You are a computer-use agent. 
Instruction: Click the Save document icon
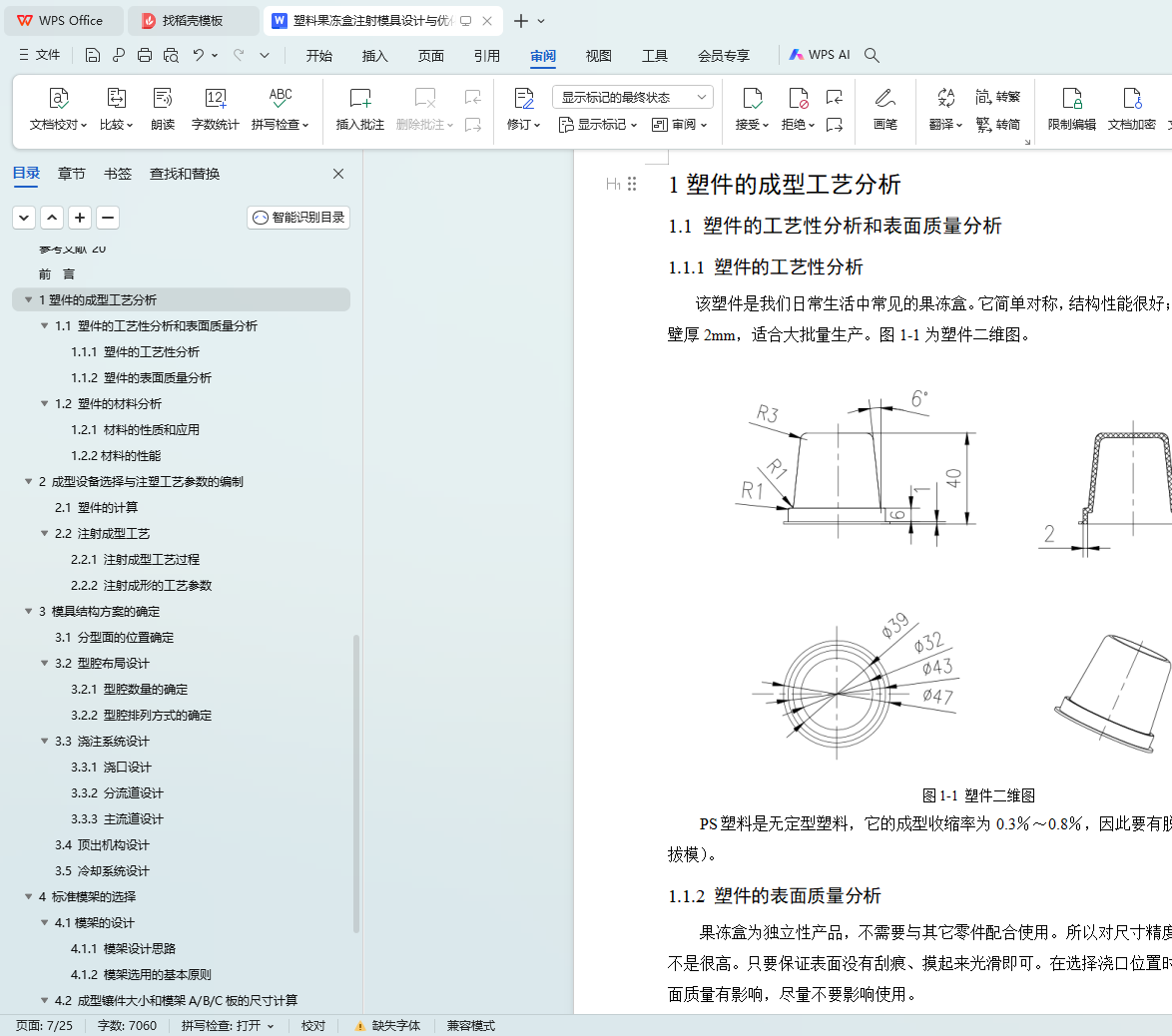tap(93, 55)
